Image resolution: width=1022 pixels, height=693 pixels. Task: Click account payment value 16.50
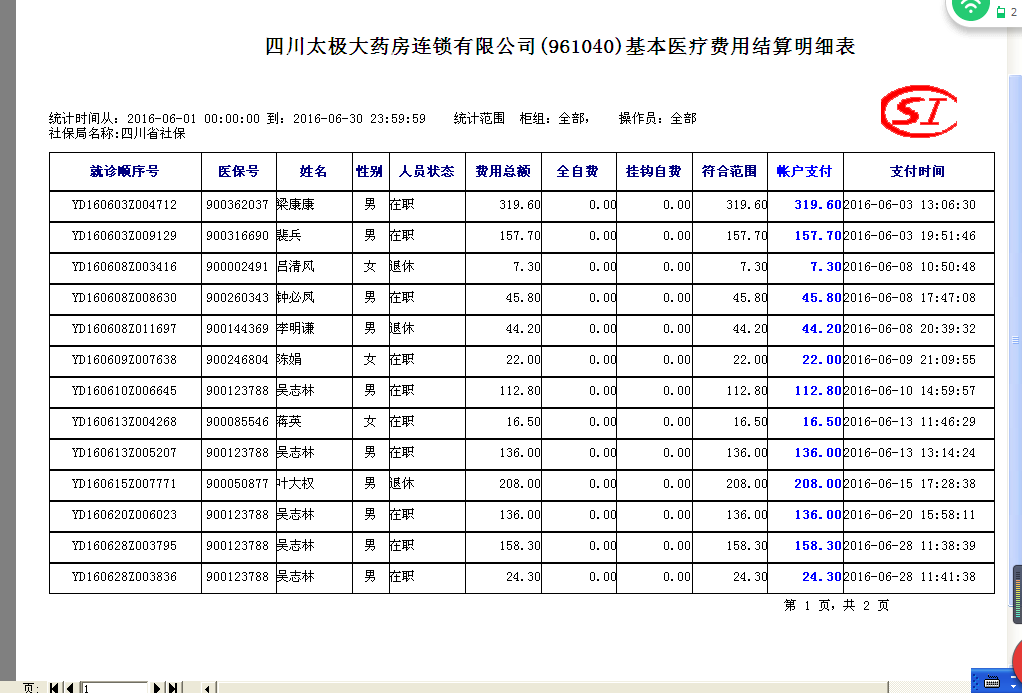tap(822, 422)
